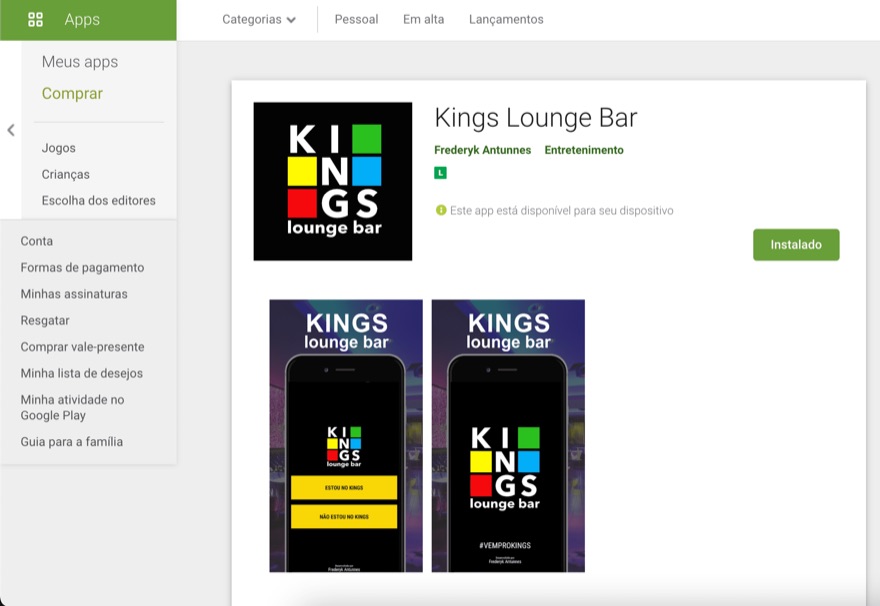The image size is (880, 606).
Task: Open the Jogos section
Action: 58,148
